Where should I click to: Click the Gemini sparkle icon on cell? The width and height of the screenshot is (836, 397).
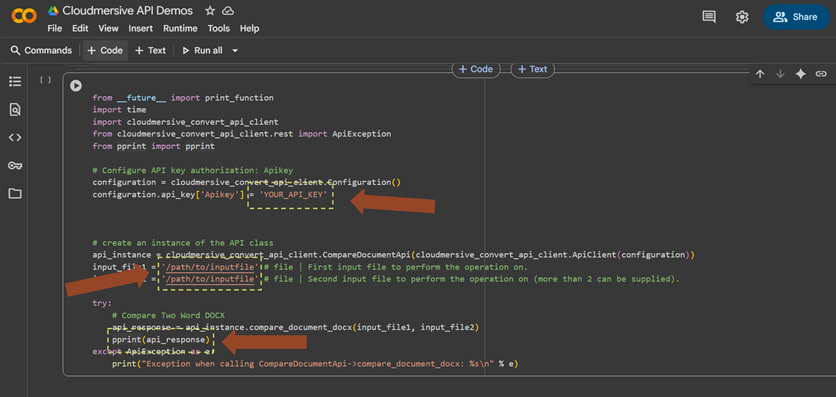(800, 75)
